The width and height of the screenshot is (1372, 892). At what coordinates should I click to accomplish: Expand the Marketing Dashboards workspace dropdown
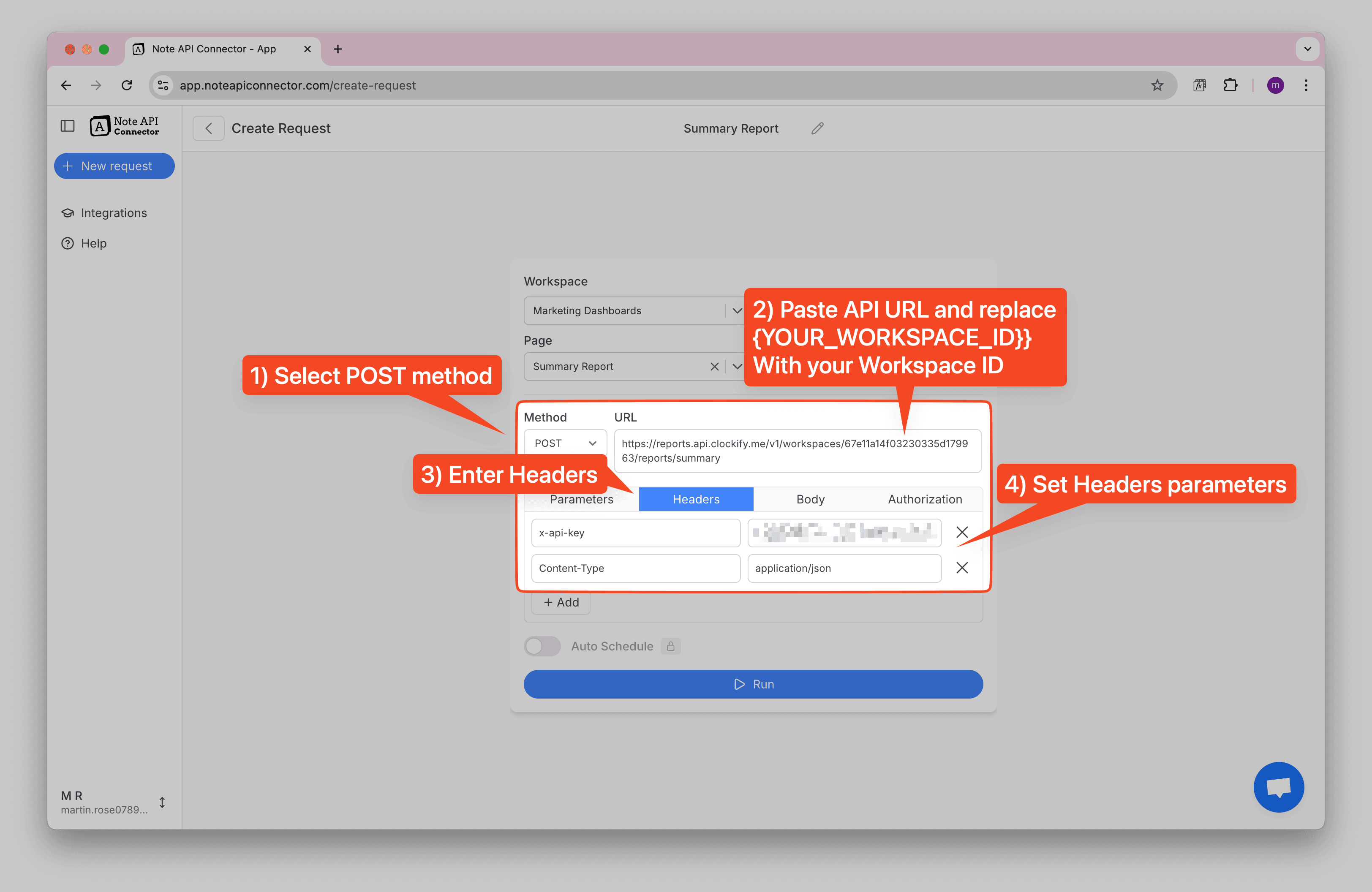737,310
